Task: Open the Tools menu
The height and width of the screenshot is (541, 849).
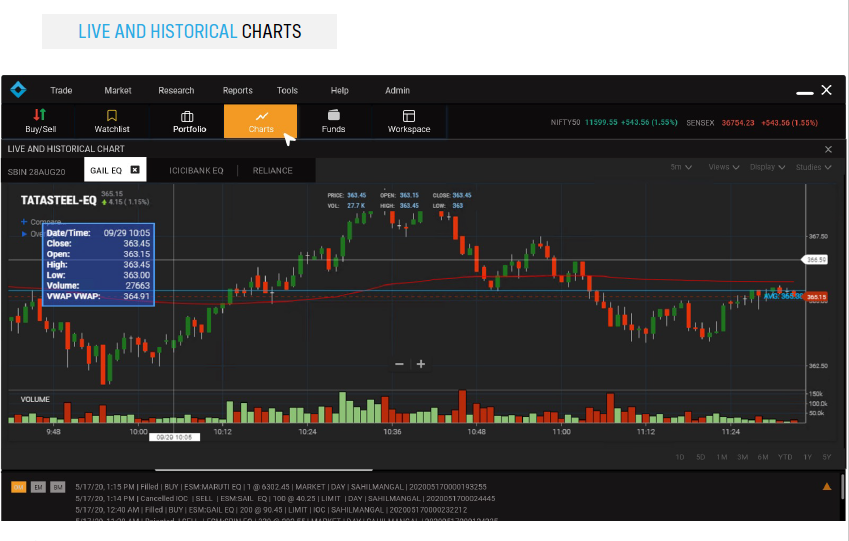Action: pos(287,90)
